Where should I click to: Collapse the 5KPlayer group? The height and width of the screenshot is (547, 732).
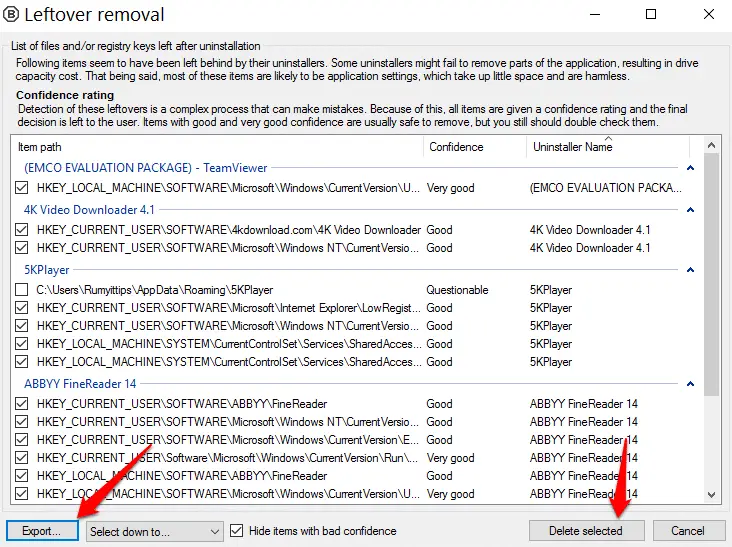pyautogui.click(x=690, y=270)
